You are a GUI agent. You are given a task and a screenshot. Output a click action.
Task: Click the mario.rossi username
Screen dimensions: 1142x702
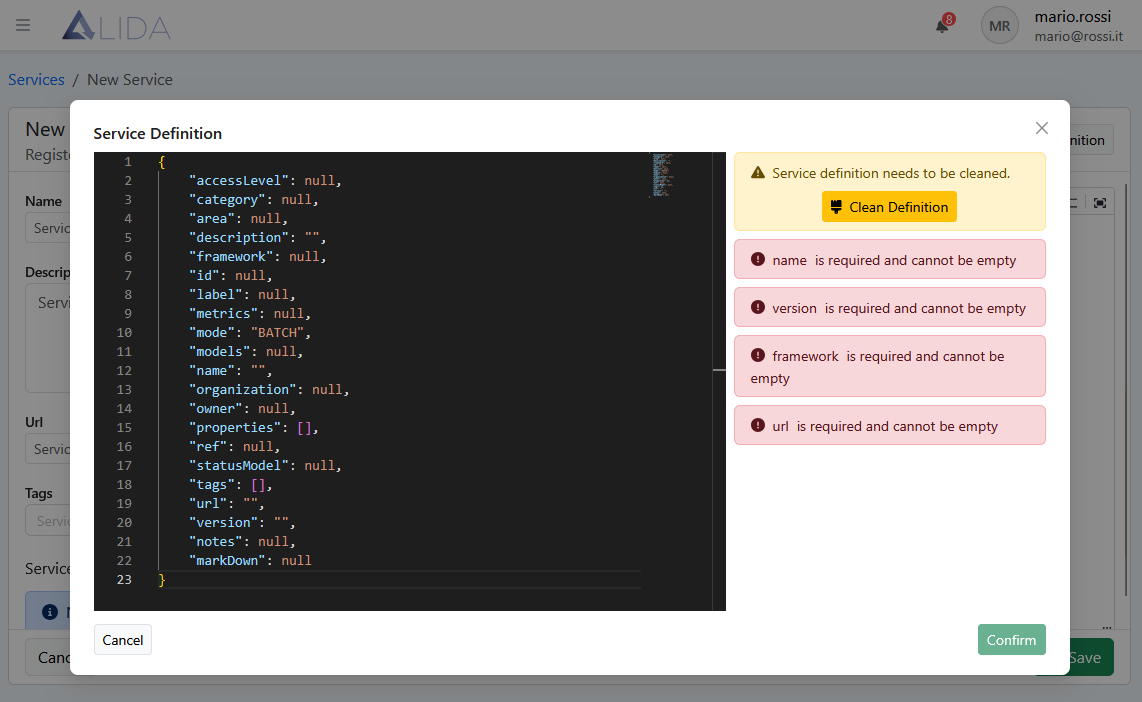1073,16
